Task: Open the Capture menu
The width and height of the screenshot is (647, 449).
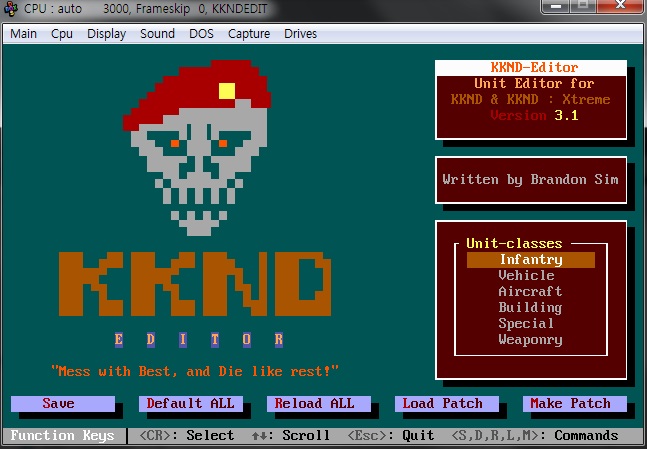Action: tap(249, 34)
